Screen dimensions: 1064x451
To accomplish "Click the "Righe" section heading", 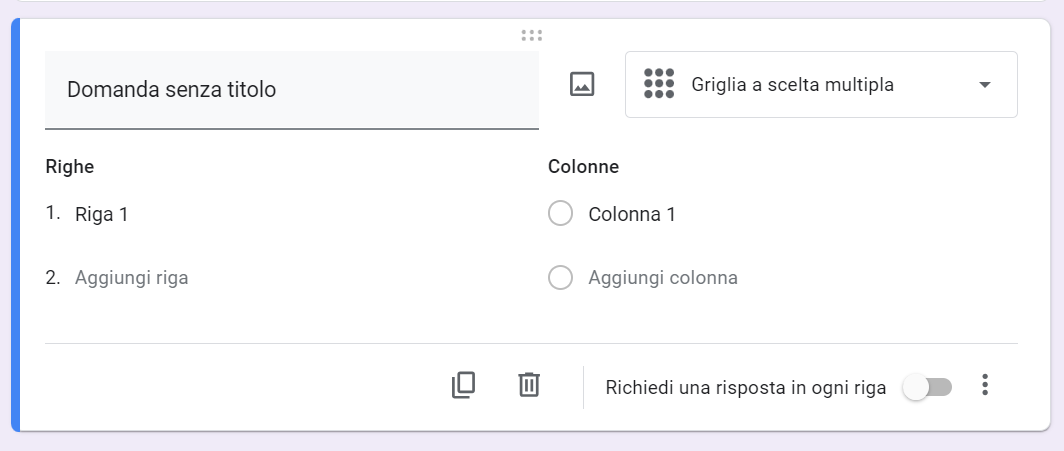I will pos(70,167).
